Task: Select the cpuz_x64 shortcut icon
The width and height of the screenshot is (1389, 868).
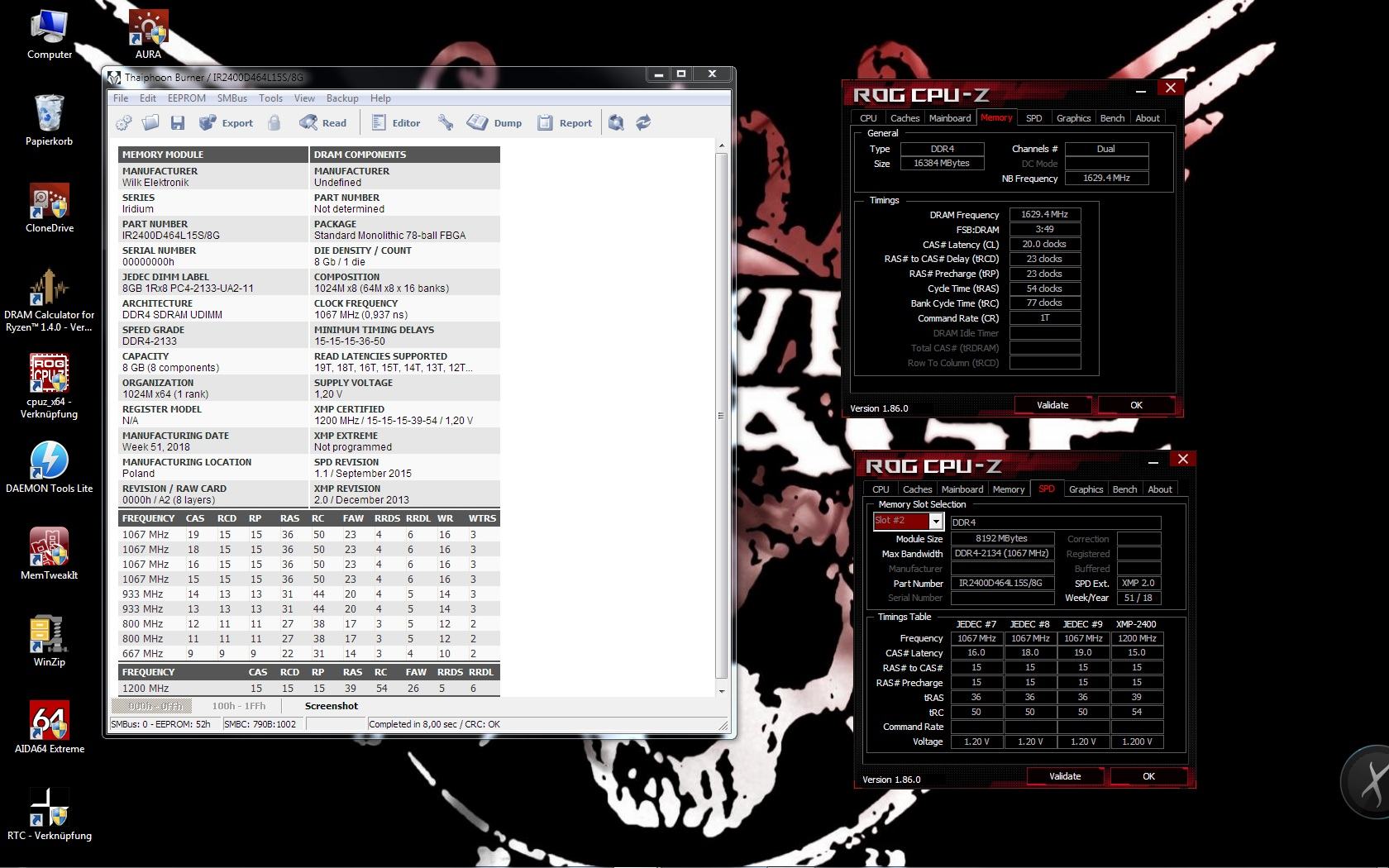Action: point(50,386)
